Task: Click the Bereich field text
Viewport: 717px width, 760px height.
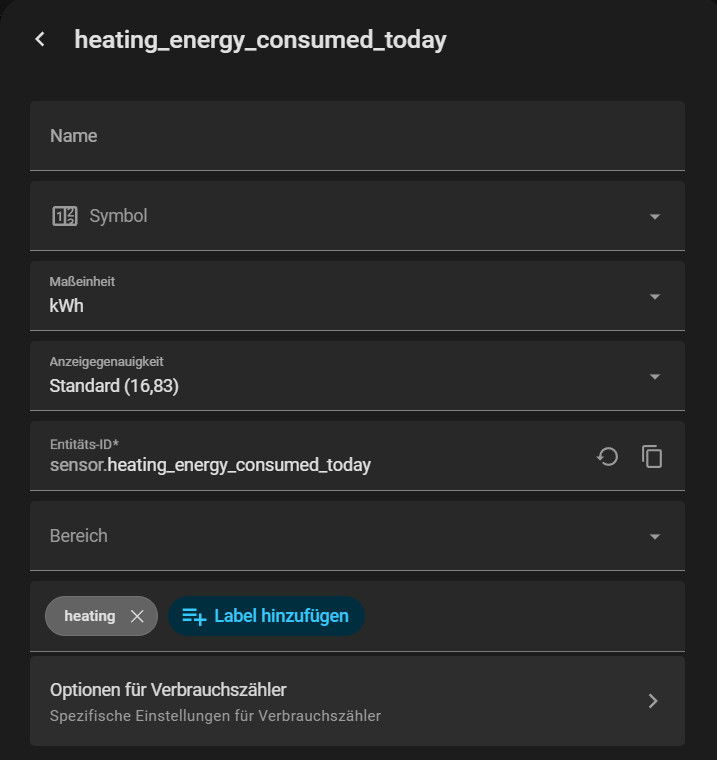Action: pos(79,536)
